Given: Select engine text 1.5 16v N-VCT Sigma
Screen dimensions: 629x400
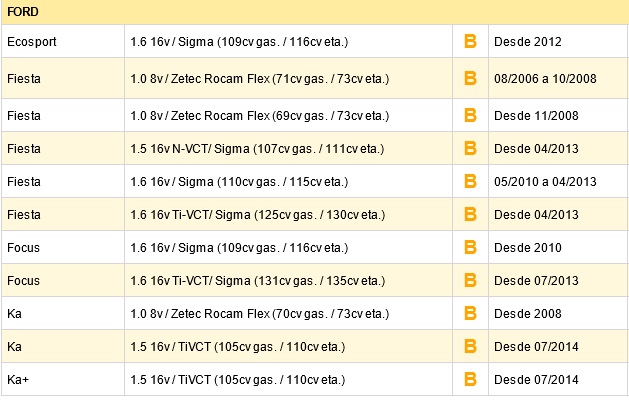Looking at the screenshot, I should [x=257, y=149].
